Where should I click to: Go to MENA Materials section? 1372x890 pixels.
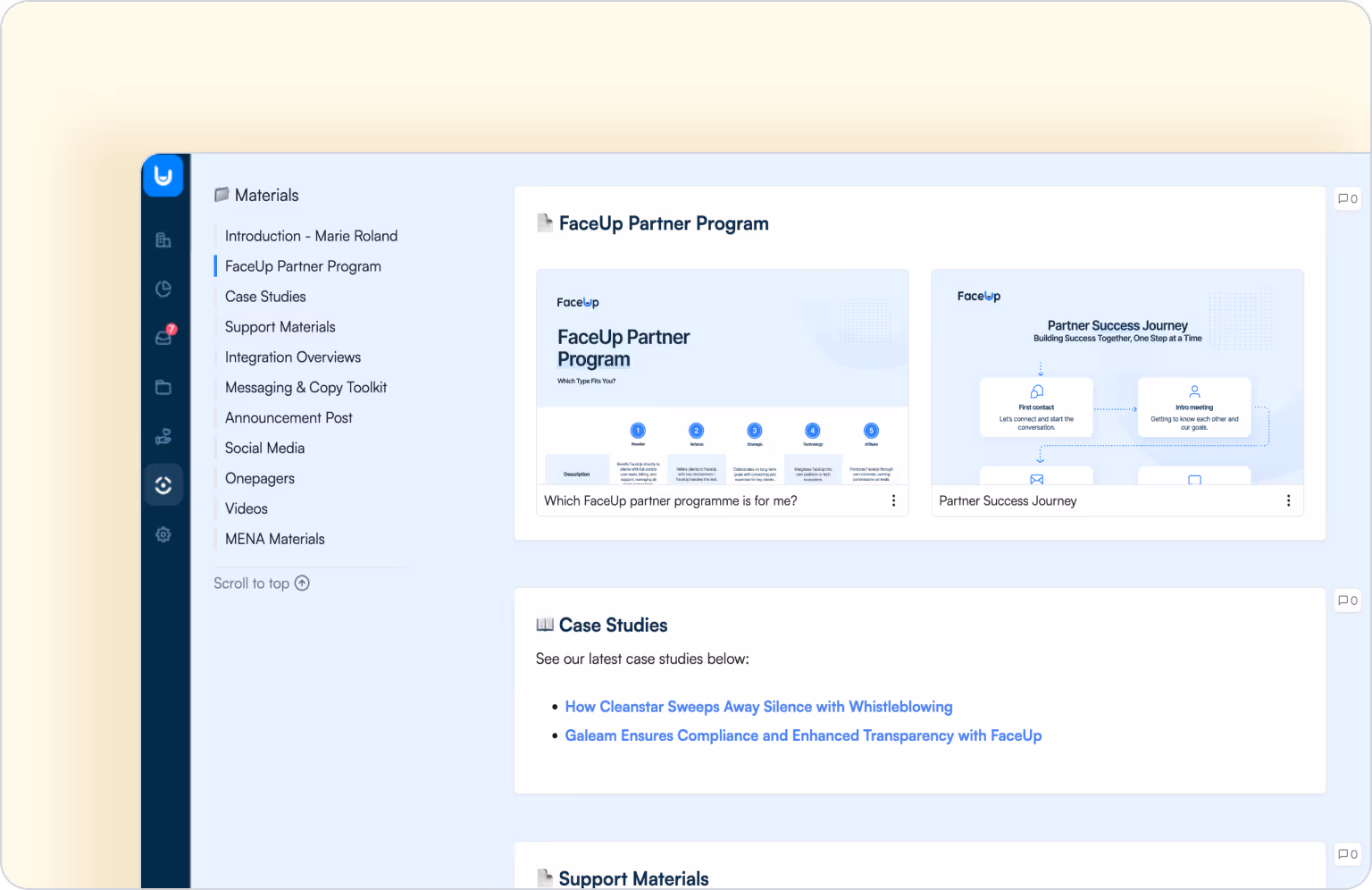coord(275,540)
